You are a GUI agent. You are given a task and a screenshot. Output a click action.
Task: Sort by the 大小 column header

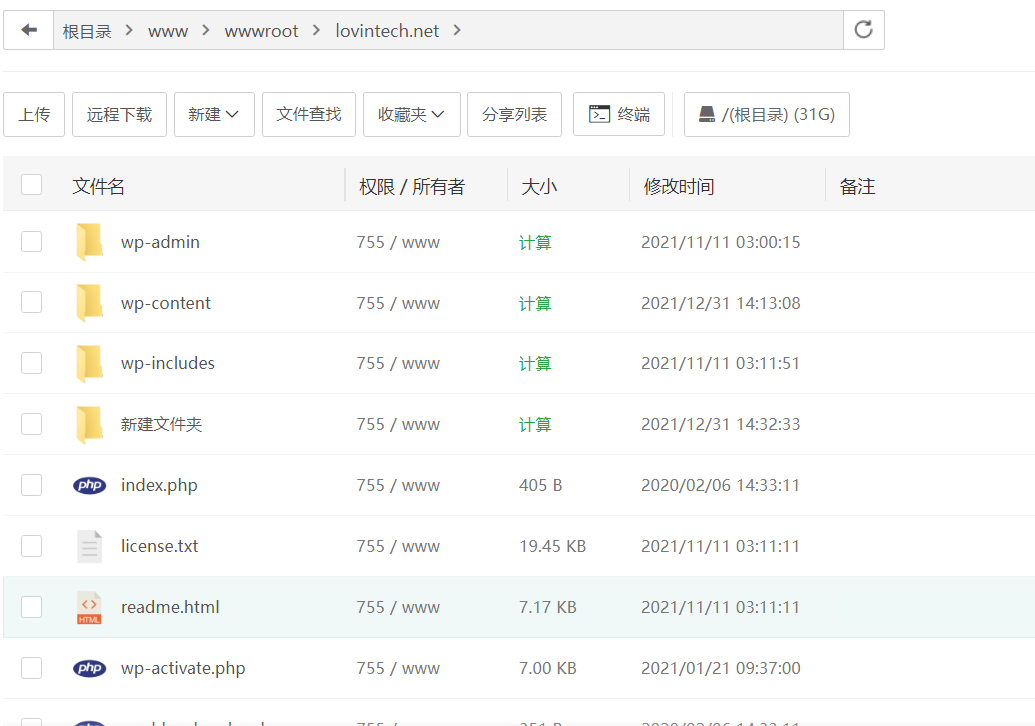coord(539,186)
